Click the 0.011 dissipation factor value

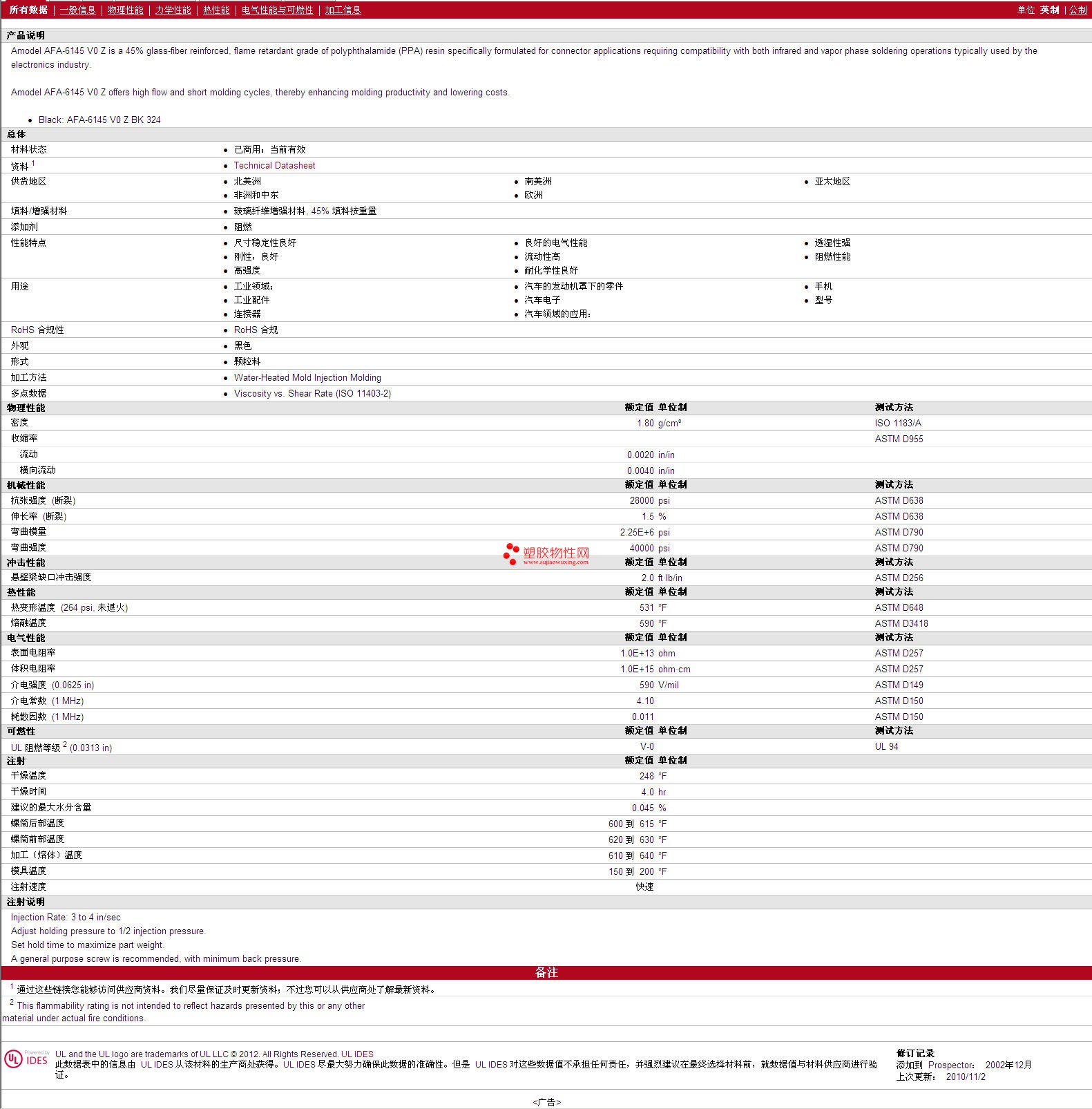click(643, 717)
